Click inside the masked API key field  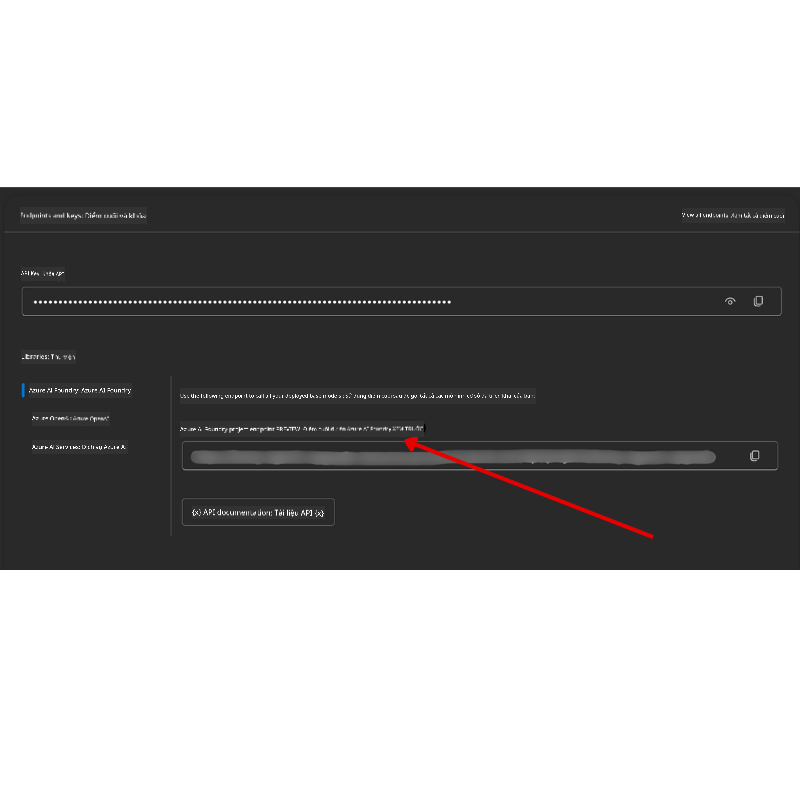[402, 302]
